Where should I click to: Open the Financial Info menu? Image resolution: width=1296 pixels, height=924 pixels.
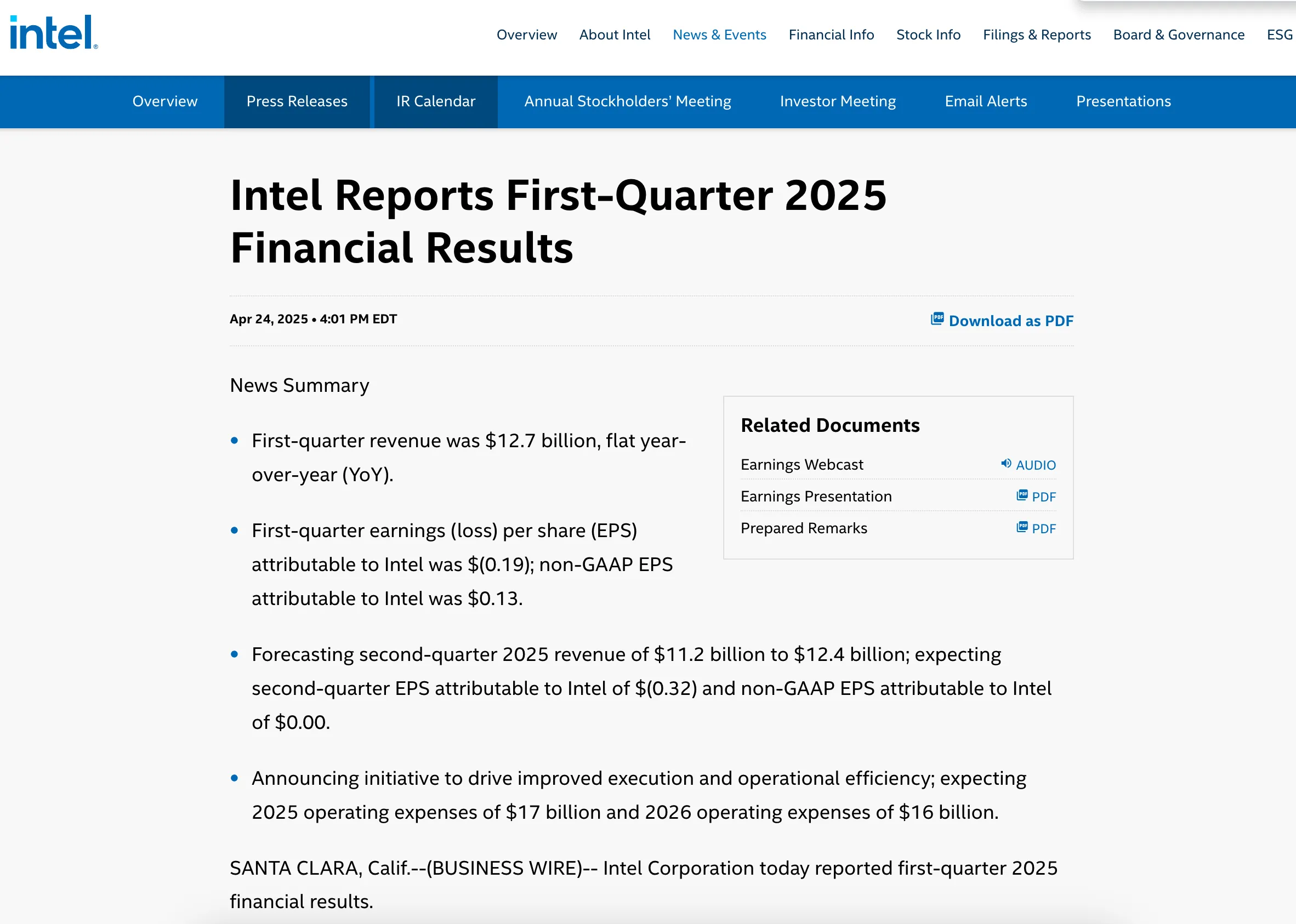click(x=831, y=35)
